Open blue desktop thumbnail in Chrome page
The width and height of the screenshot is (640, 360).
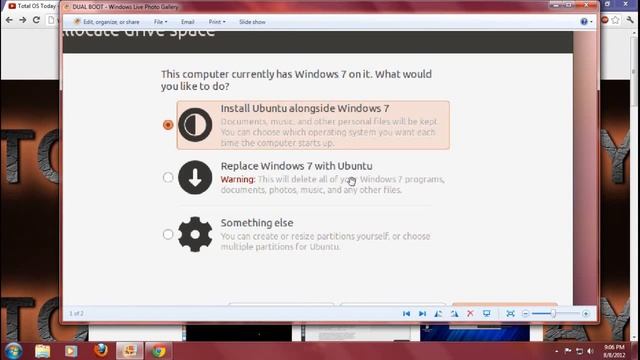coord(475,333)
